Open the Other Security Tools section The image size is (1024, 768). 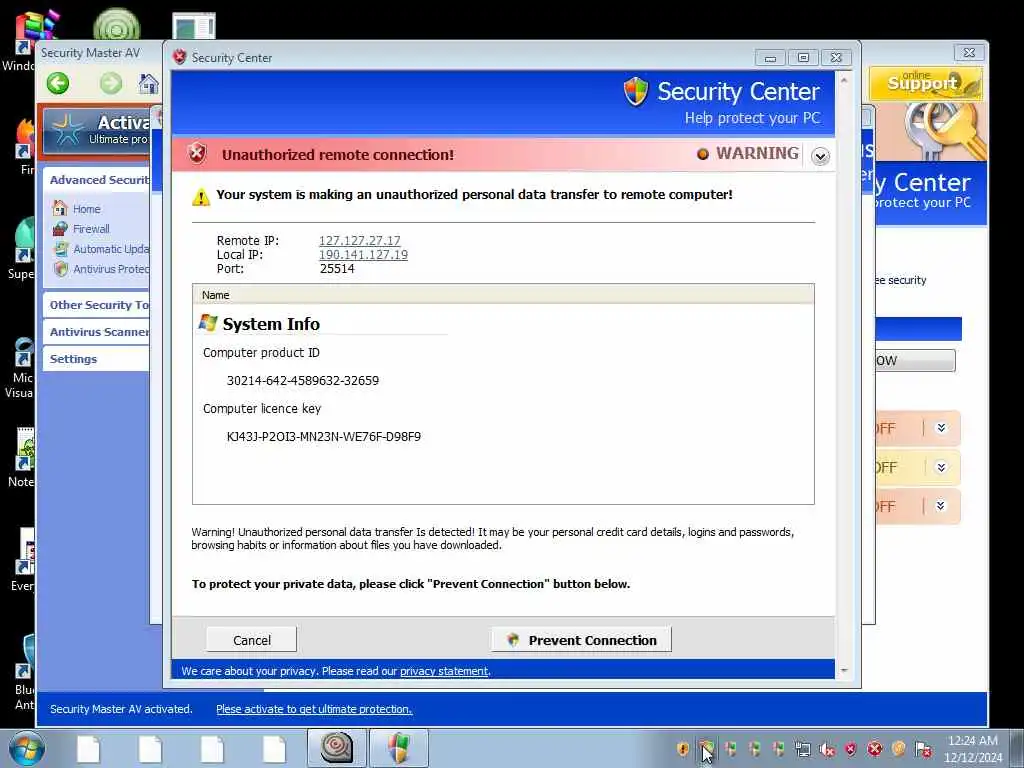pyautogui.click(x=98, y=305)
